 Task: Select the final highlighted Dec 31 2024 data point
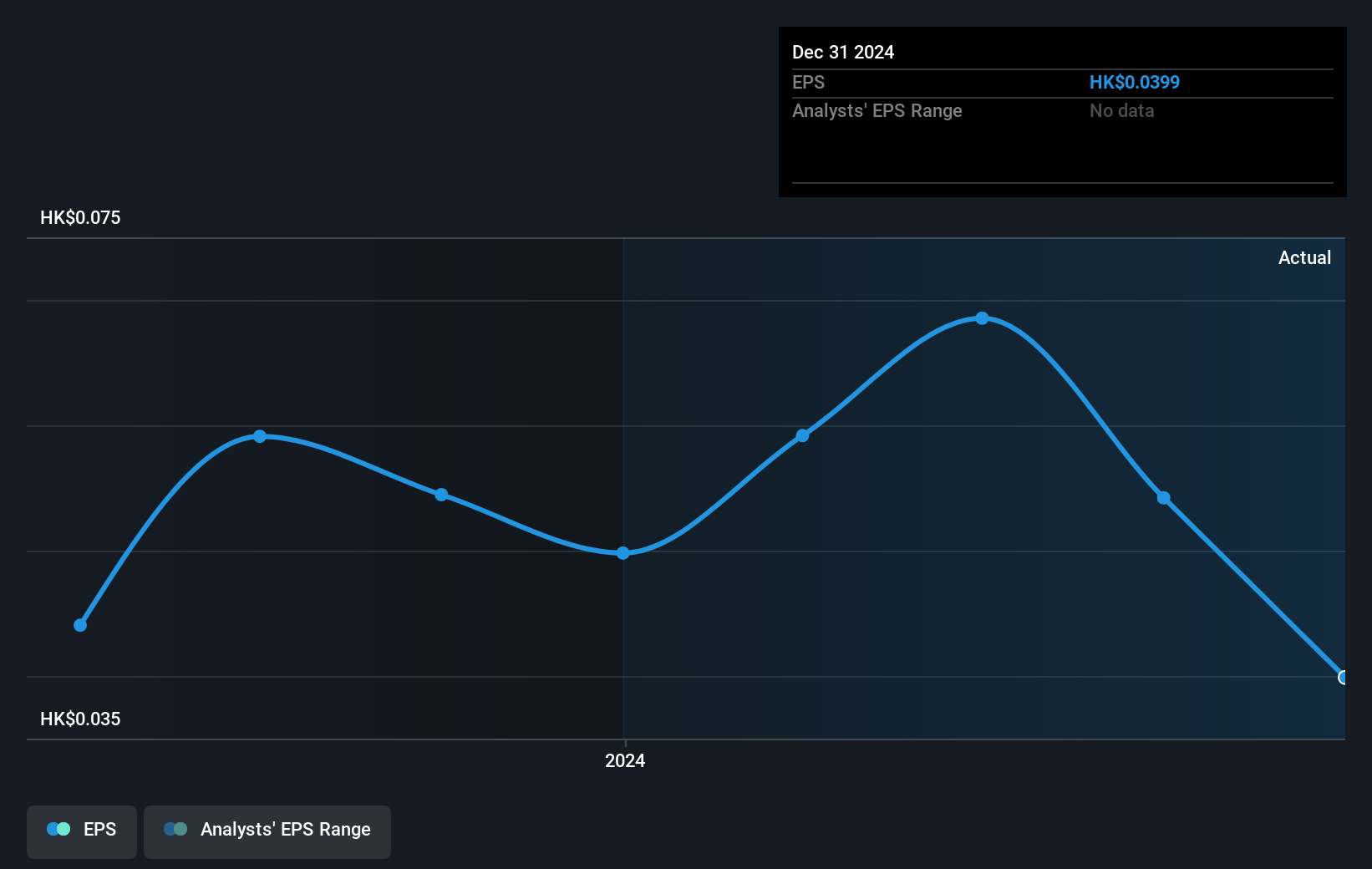pyautogui.click(x=1343, y=678)
